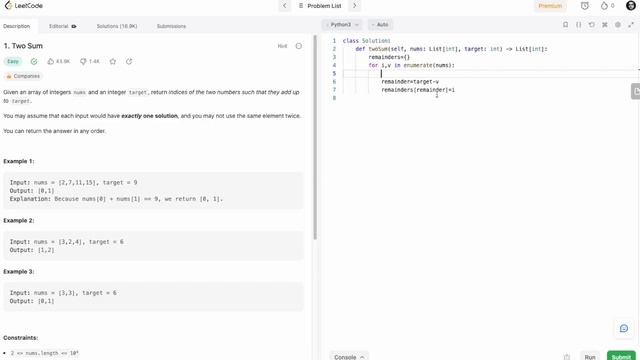This screenshot has width=640, height=360.
Task: Click the 'Example 3:' heading
Action: click(x=19, y=271)
